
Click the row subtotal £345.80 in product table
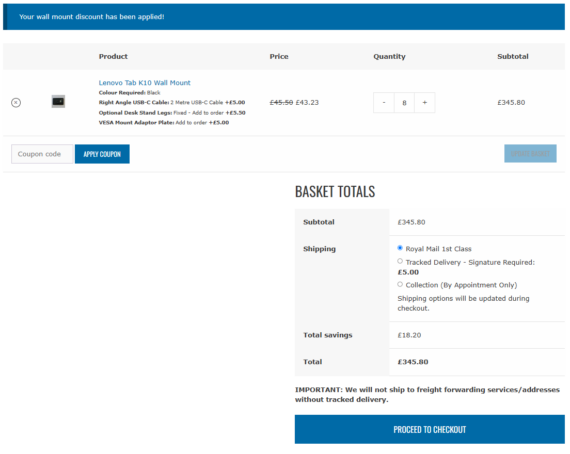tap(511, 103)
